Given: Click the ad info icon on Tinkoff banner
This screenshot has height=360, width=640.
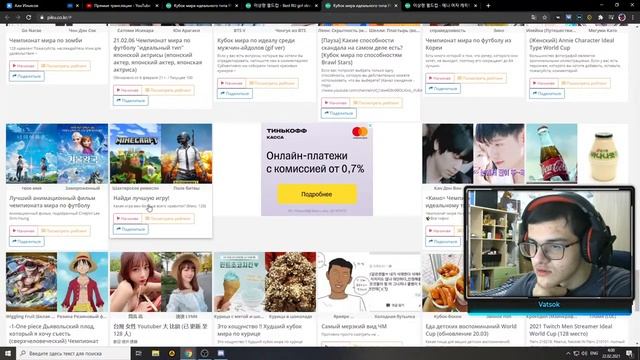Looking at the screenshot, I should point(370,126).
